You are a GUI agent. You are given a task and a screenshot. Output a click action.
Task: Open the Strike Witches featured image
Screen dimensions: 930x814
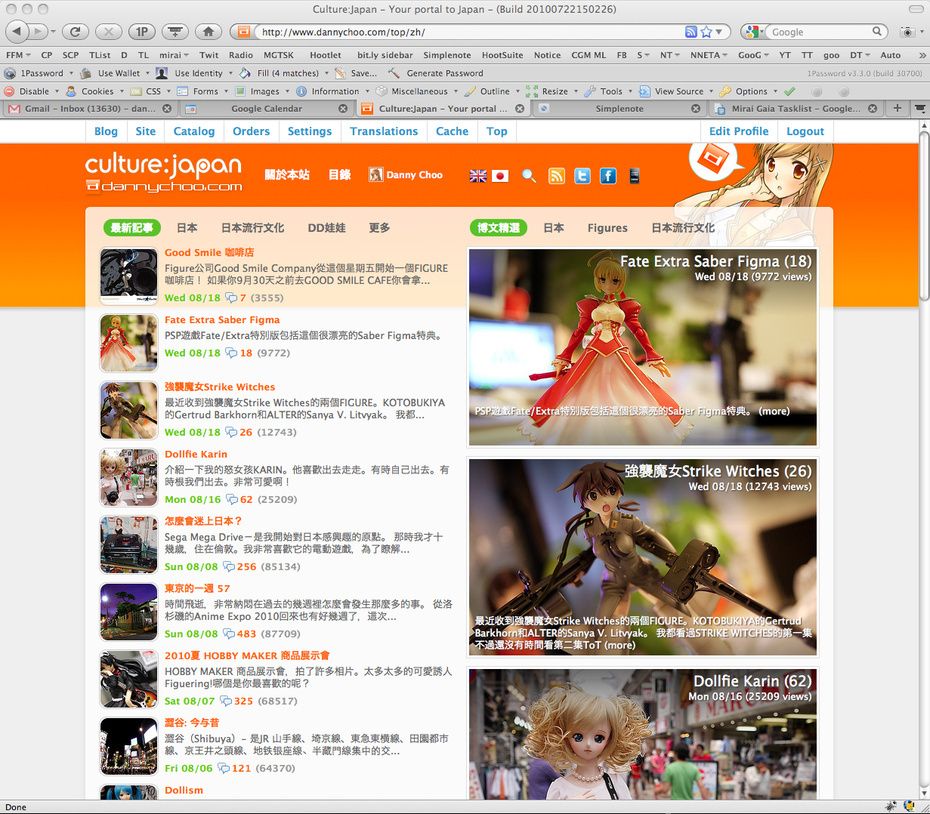(x=643, y=557)
